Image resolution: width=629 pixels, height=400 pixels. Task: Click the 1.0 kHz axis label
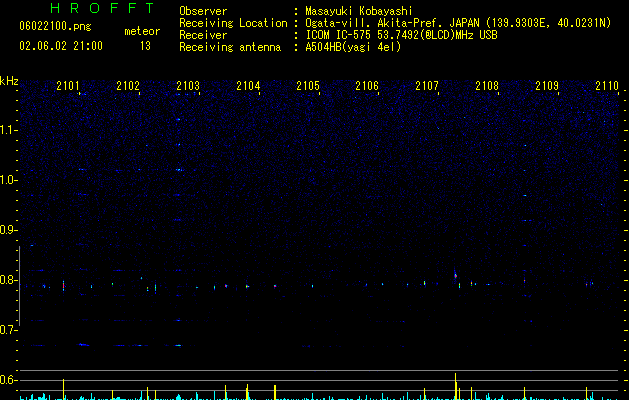coord(9,180)
